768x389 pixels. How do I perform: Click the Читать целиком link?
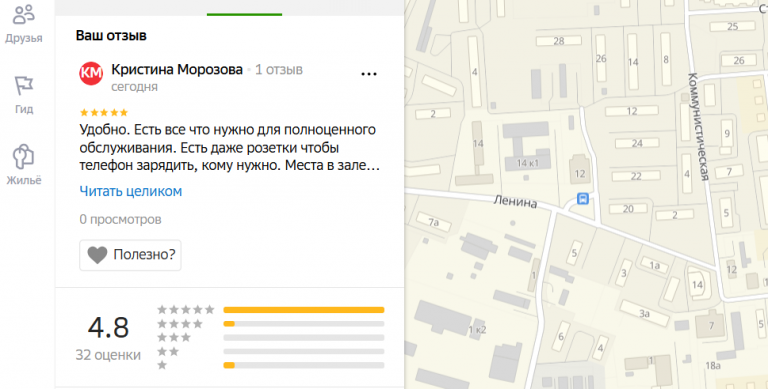coord(131,191)
